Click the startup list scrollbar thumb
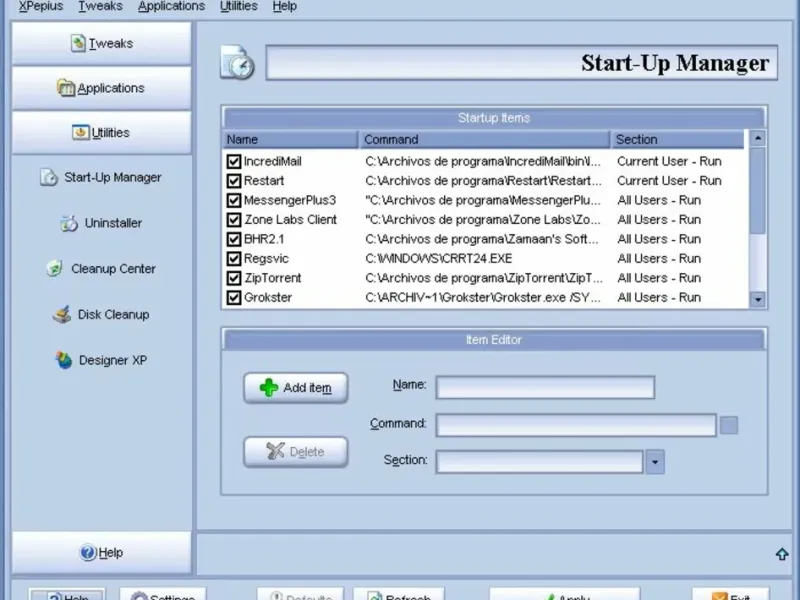This screenshot has height=600, width=800. [758, 191]
